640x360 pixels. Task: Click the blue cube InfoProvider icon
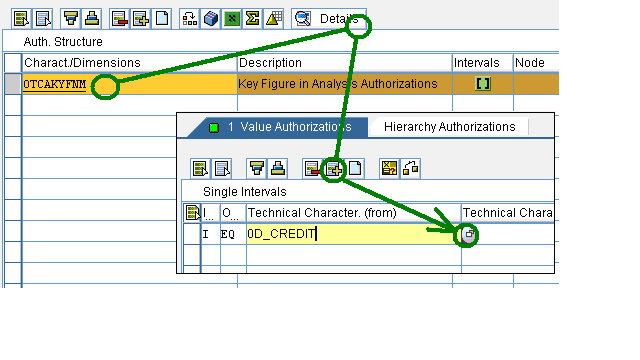[211, 19]
